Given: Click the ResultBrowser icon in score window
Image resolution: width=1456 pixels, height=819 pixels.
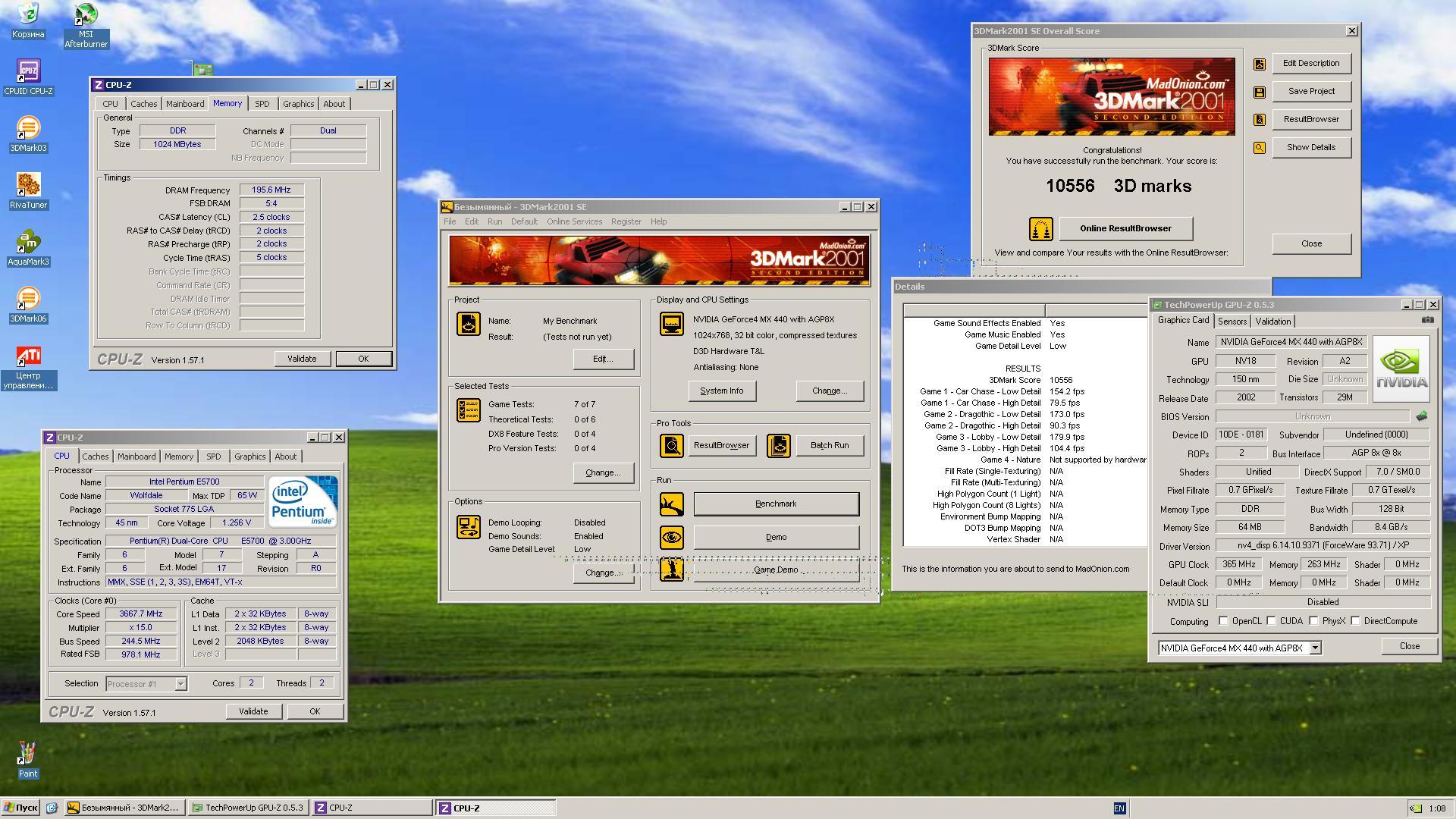Looking at the screenshot, I should 1259,120.
